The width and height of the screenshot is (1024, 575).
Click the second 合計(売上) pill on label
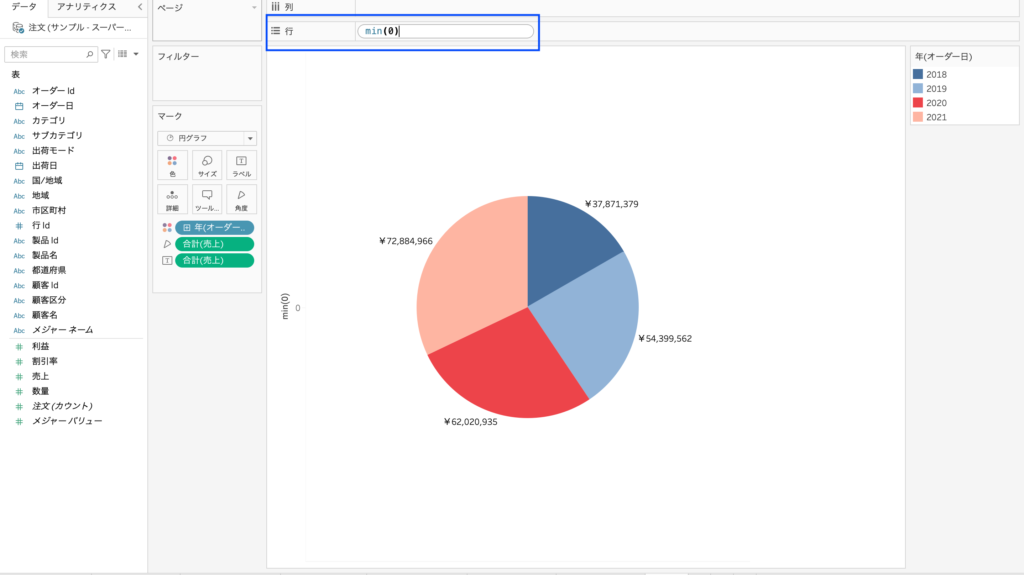point(214,260)
